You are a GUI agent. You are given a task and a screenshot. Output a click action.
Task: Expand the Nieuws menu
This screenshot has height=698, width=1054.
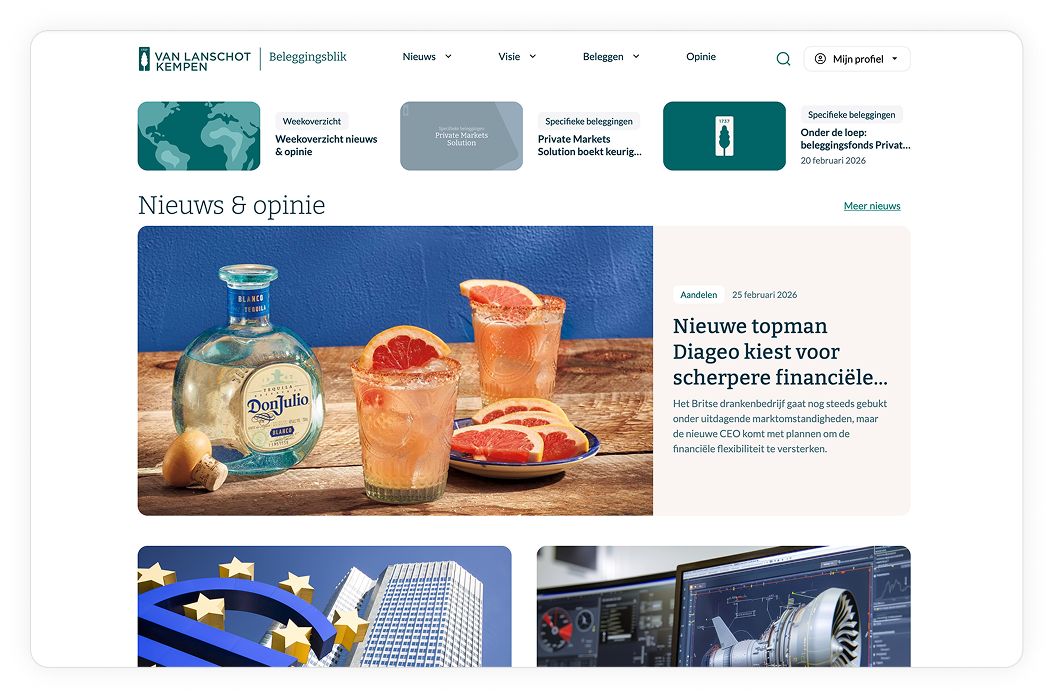point(427,57)
